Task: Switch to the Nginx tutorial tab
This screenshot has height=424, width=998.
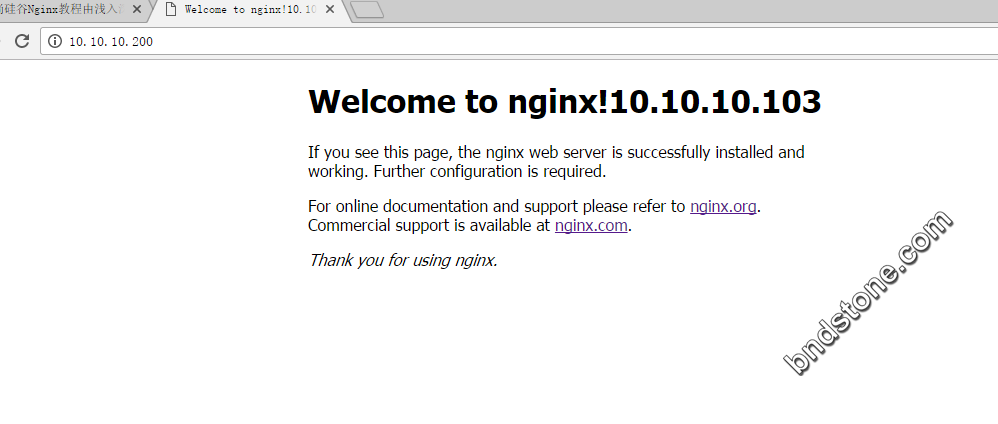Action: (73, 10)
